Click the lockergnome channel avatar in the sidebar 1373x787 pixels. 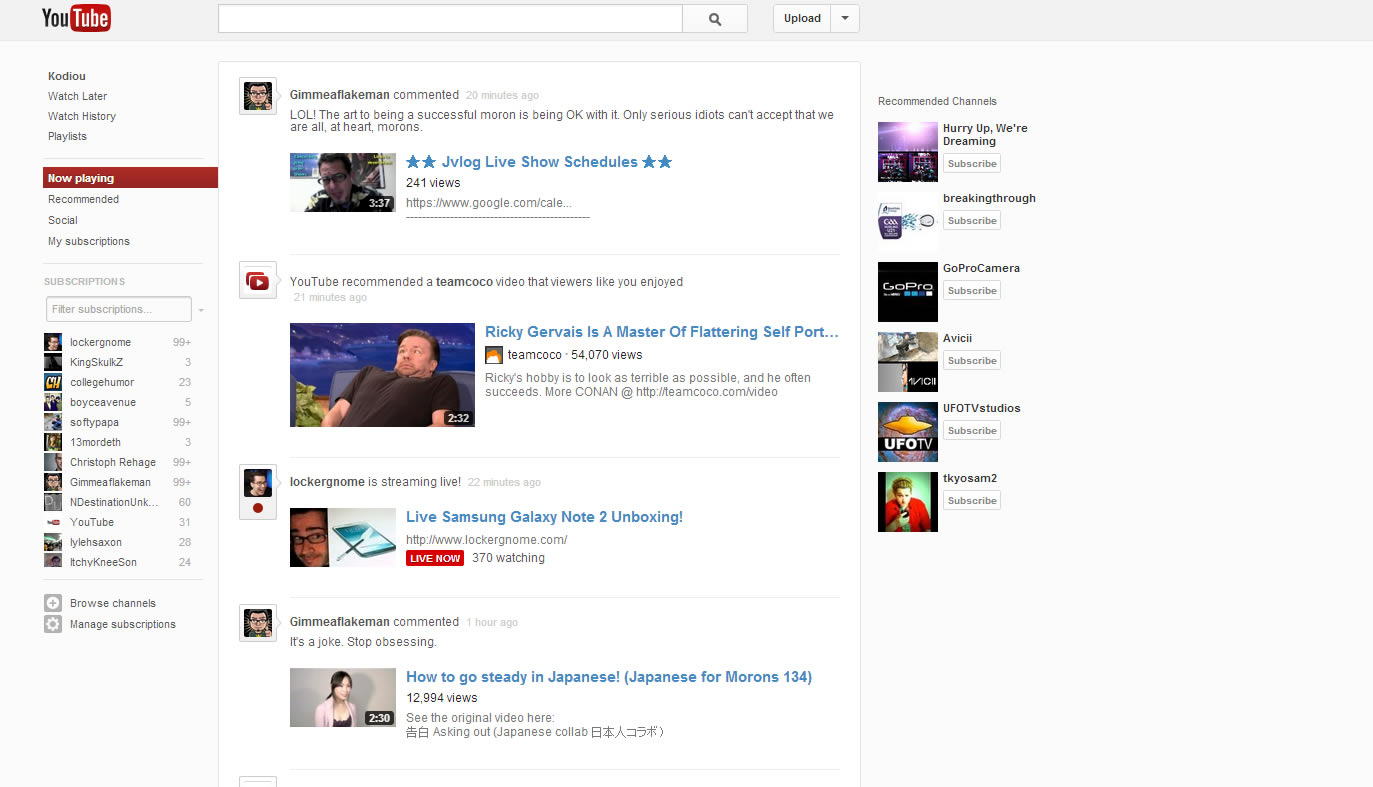(52, 341)
